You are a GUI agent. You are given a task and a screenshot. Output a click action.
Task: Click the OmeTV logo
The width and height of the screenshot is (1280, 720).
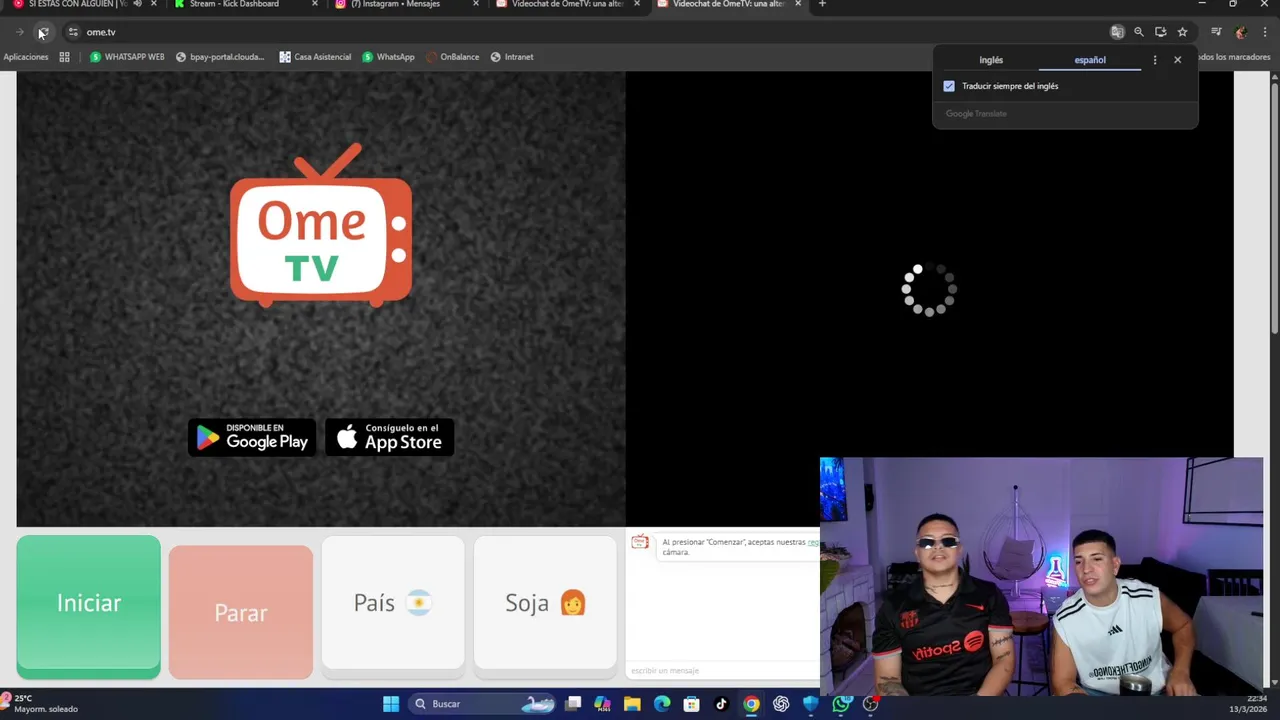pyautogui.click(x=321, y=225)
